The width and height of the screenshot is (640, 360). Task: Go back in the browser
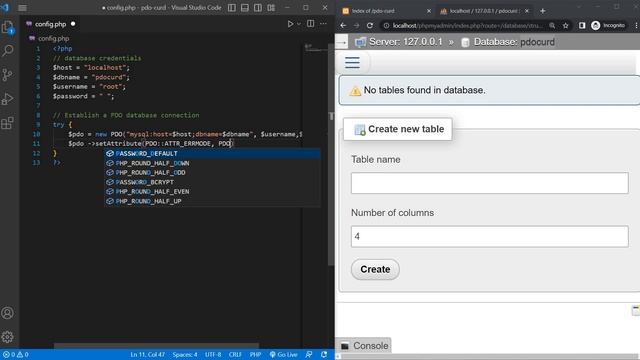[343, 25]
